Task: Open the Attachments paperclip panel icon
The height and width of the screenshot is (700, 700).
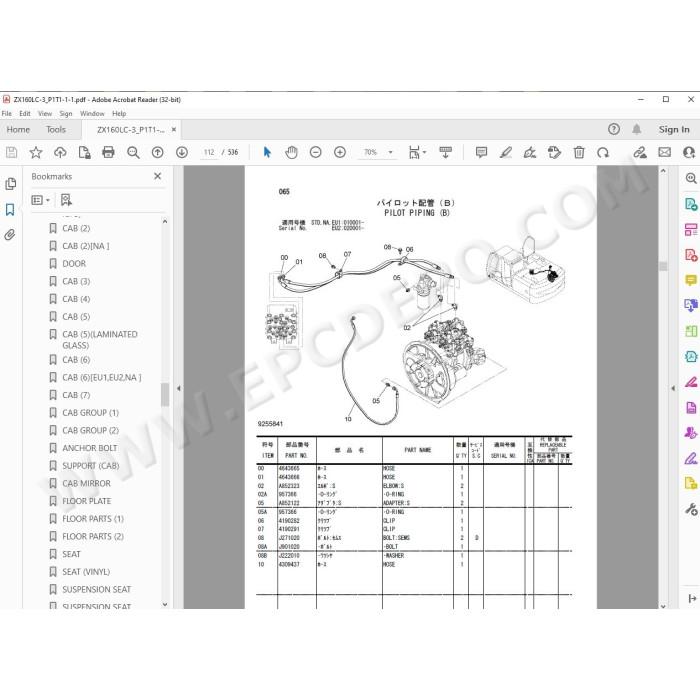Action: pyautogui.click(x=10, y=235)
